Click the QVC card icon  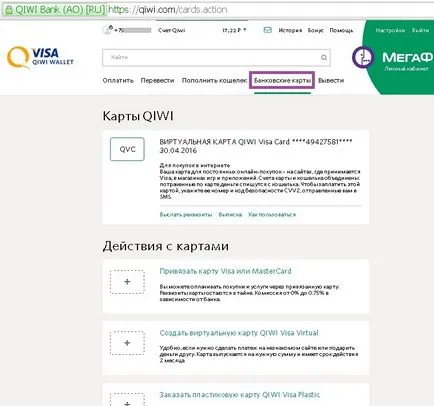(x=127, y=149)
